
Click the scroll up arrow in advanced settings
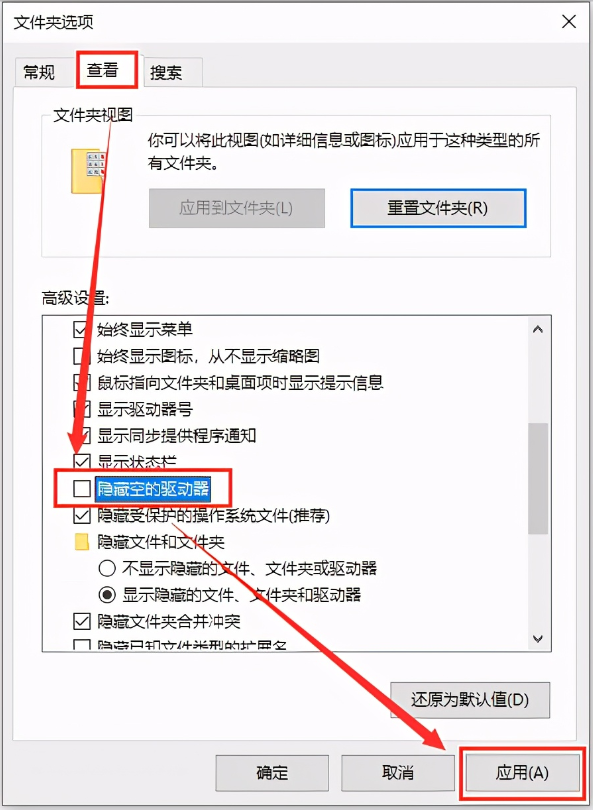pyautogui.click(x=538, y=329)
